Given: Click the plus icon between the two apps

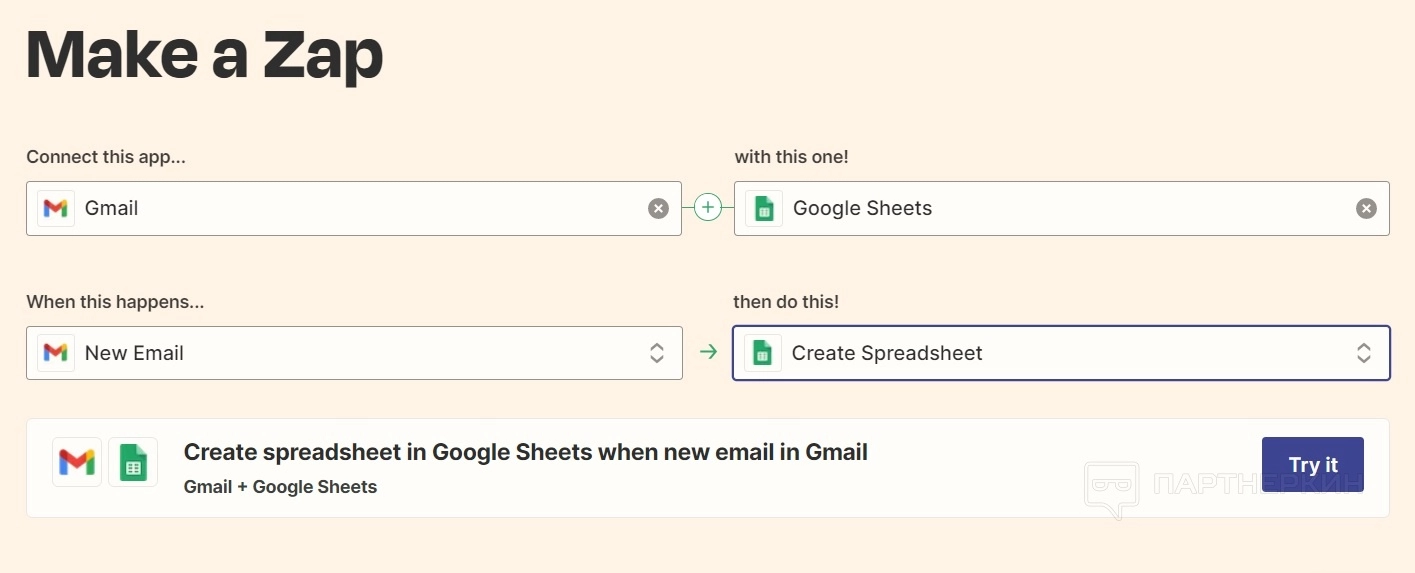Looking at the screenshot, I should coord(708,208).
